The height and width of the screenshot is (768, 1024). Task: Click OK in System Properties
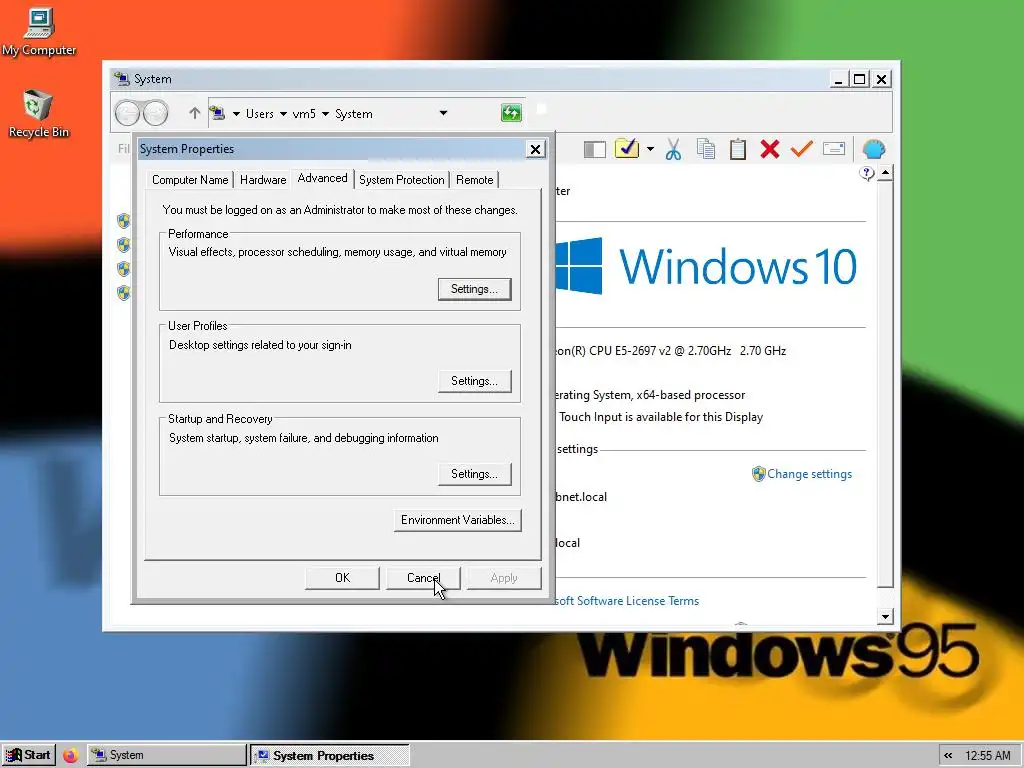[342, 578]
